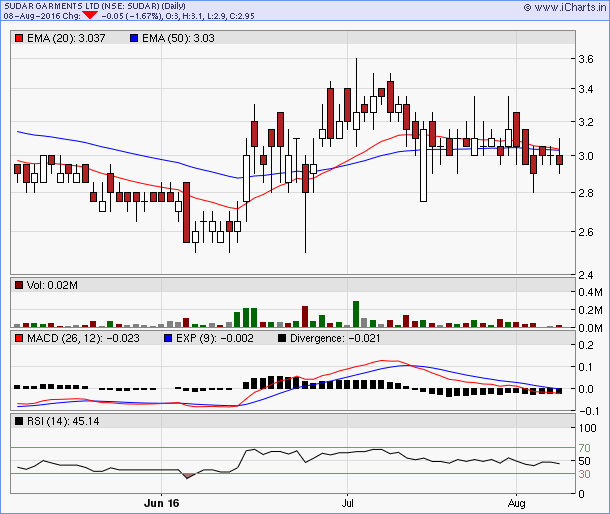Click the 2.4 price axis label
Viewport: 610px width, 514px height.
point(585,275)
